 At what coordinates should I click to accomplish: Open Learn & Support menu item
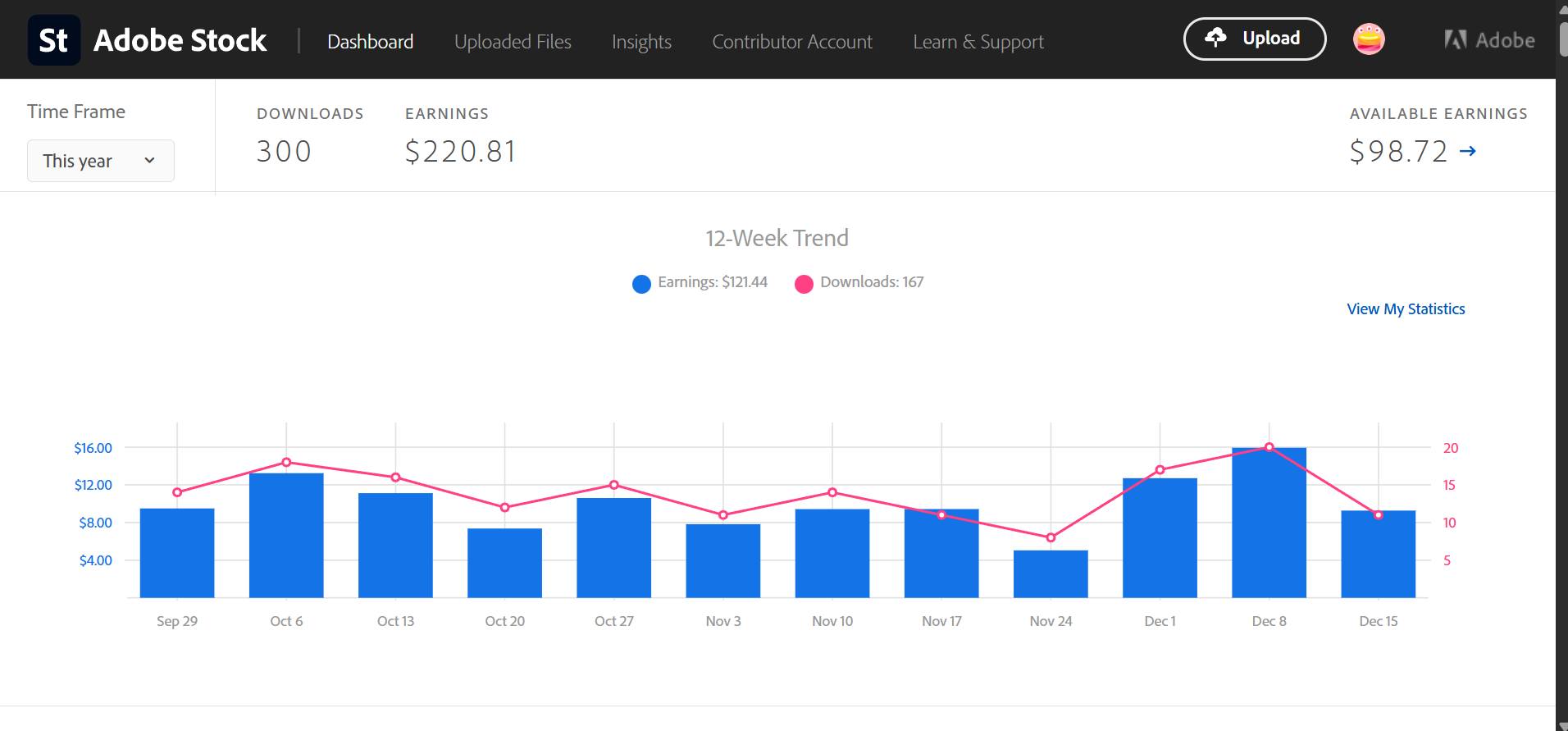pos(978,42)
